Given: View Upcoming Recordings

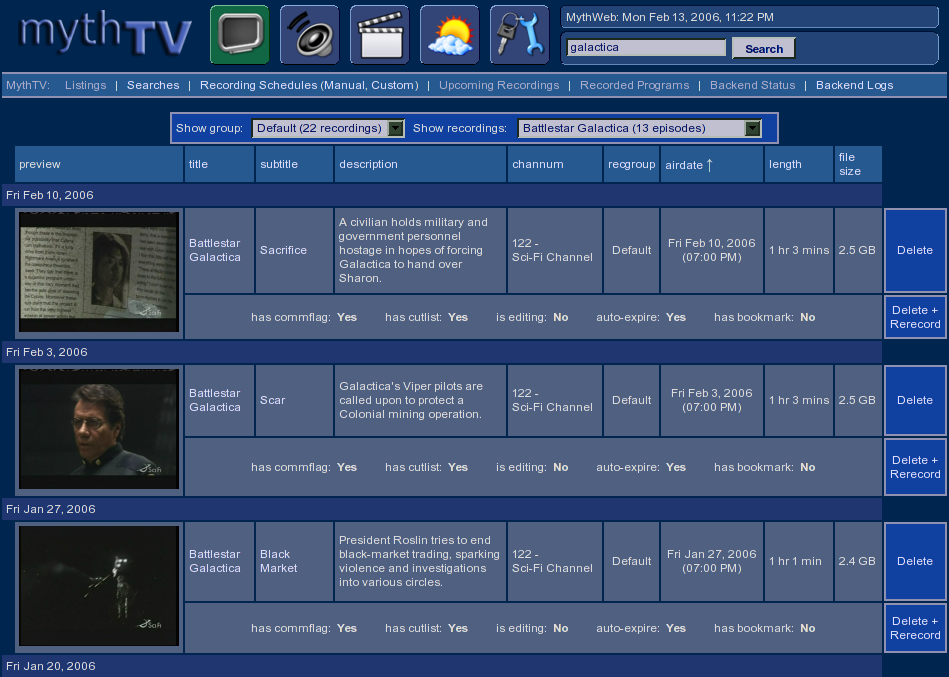Looking at the screenshot, I should click(x=499, y=85).
